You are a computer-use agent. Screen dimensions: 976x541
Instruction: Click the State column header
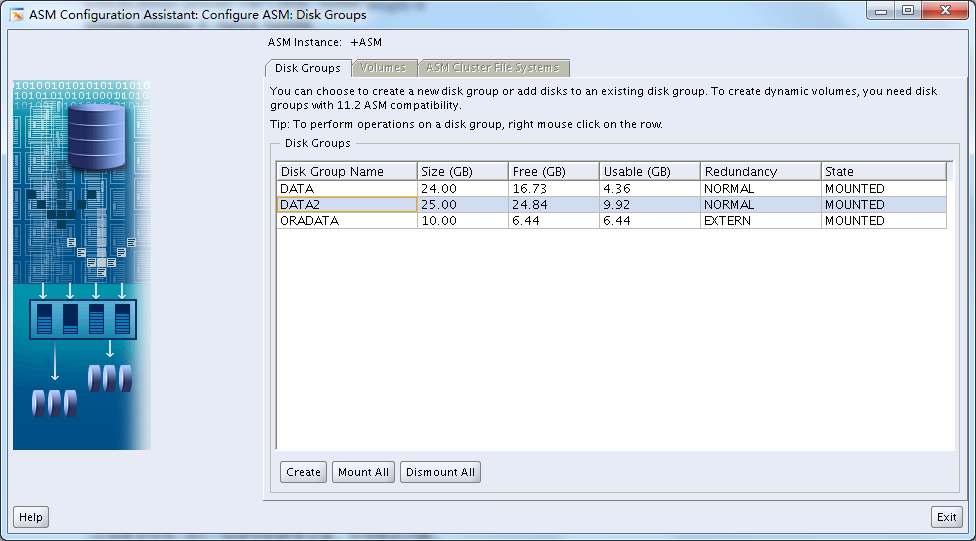pyautogui.click(x=884, y=171)
